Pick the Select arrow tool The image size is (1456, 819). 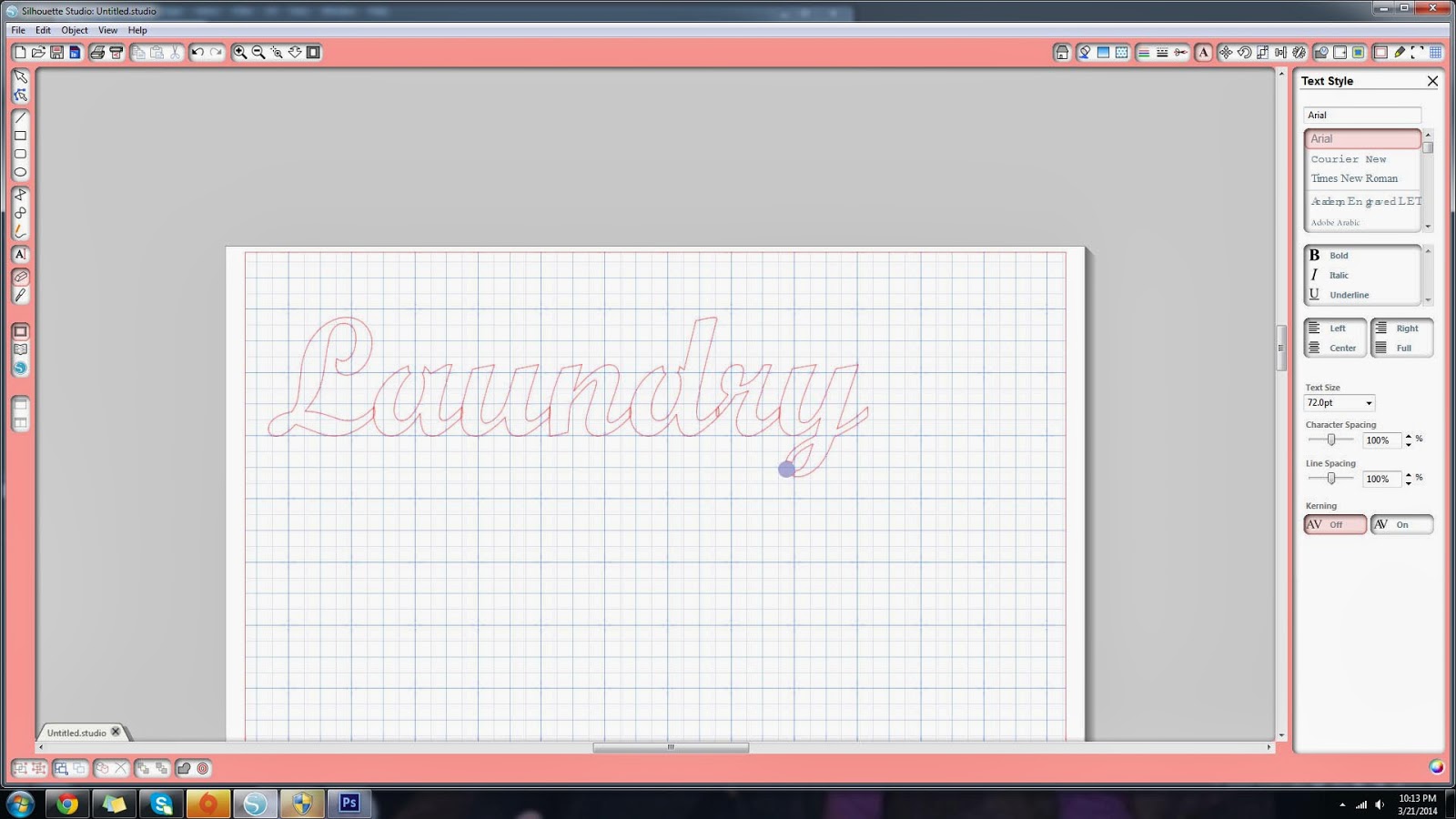(20, 77)
